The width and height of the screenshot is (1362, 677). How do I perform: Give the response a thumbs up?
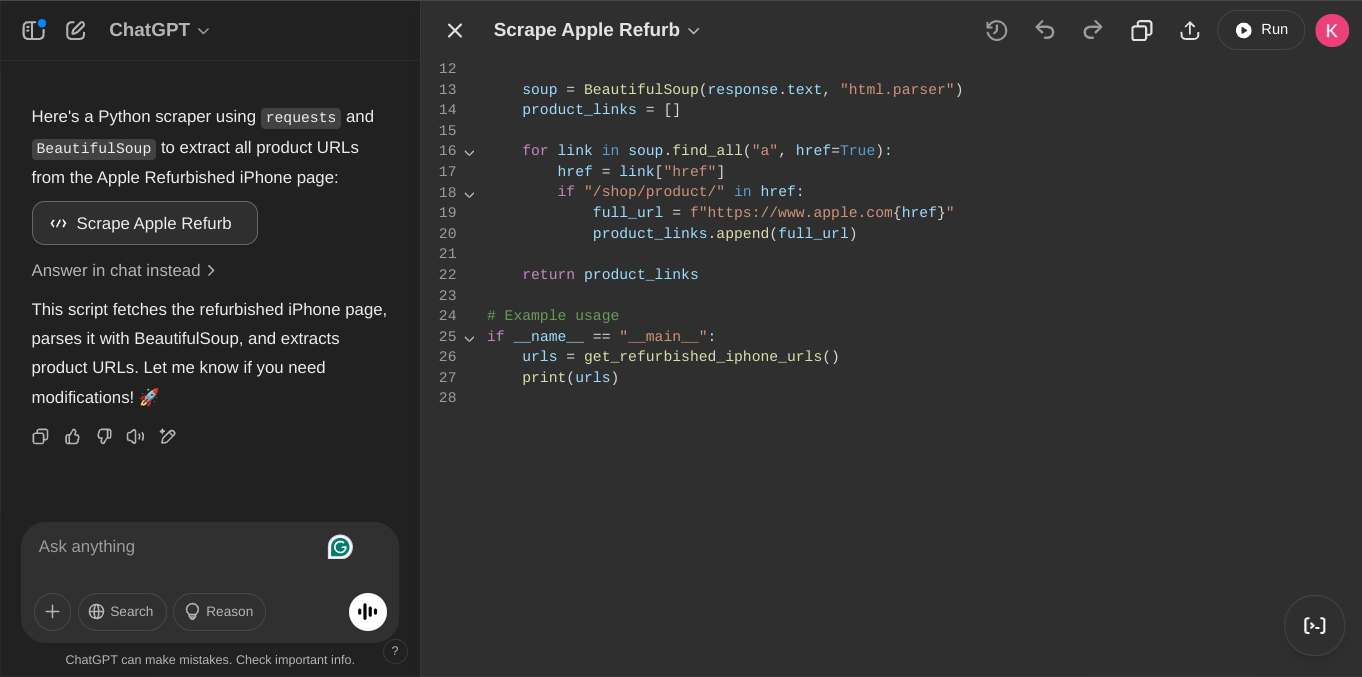coord(72,436)
